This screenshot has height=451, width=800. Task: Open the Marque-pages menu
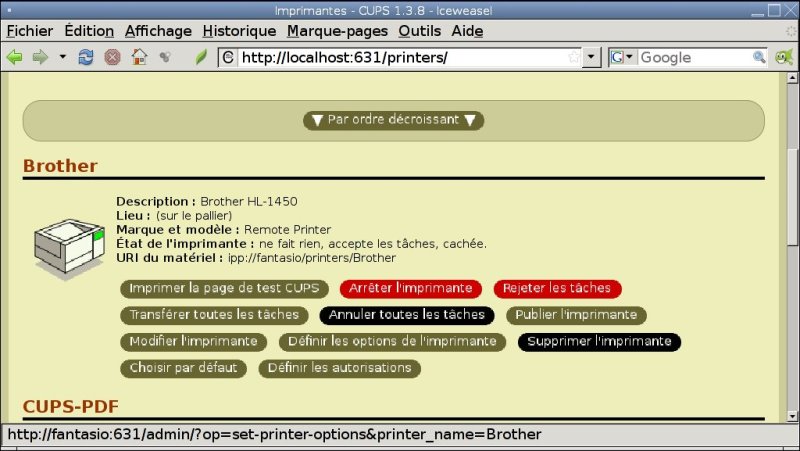pos(337,31)
